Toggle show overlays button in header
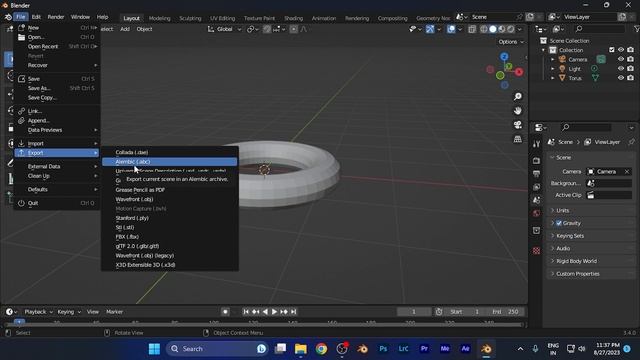Viewport: 640px width, 360px height. (451, 29)
